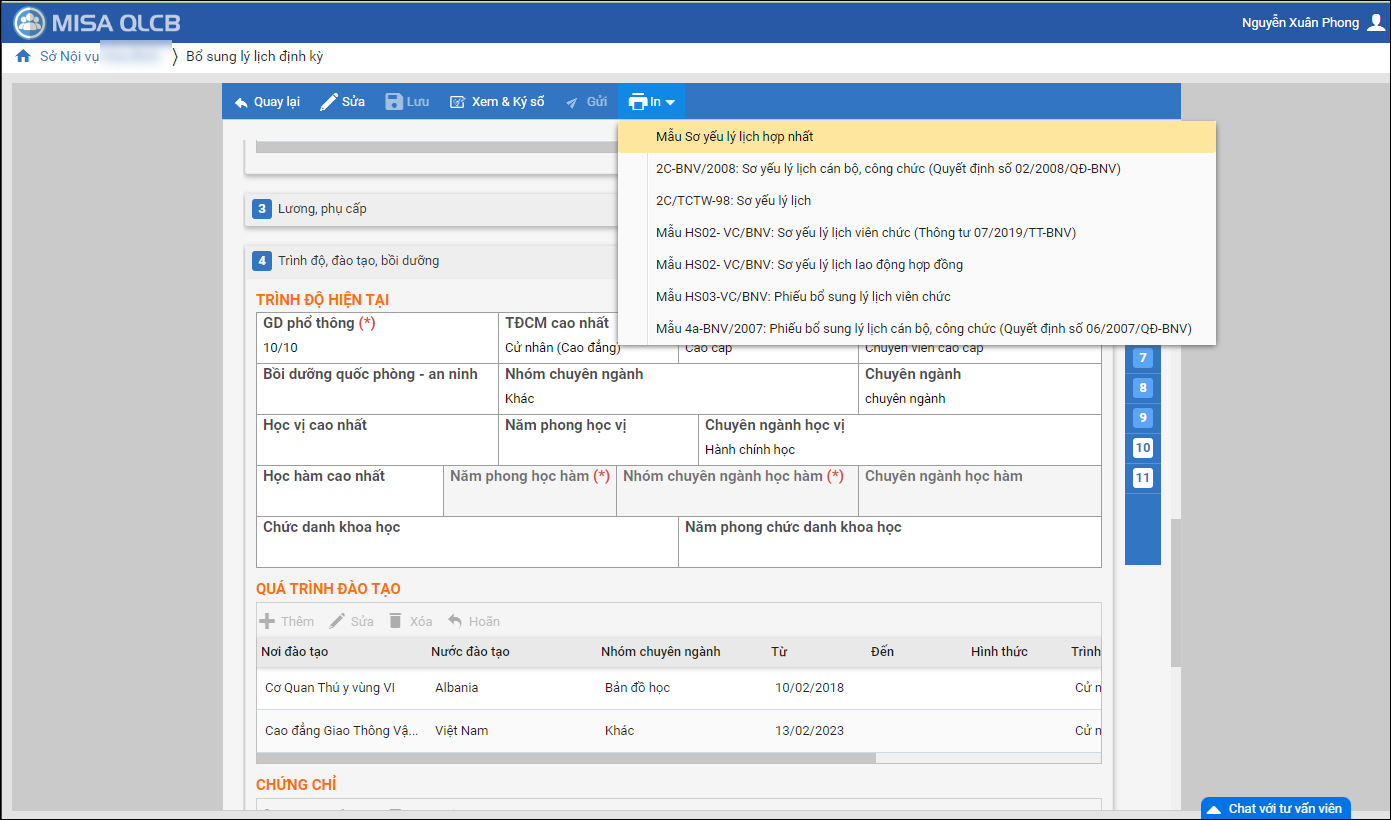The width and height of the screenshot is (1391, 820).
Task: Click the home icon in breadcrumb
Action: pyautogui.click(x=23, y=57)
